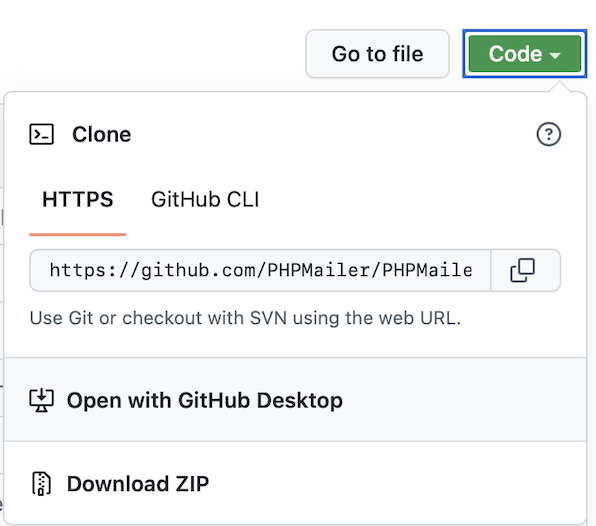Click the terminal icon beside Clone
This screenshot has height=526, width=596.
pos(41,134)
